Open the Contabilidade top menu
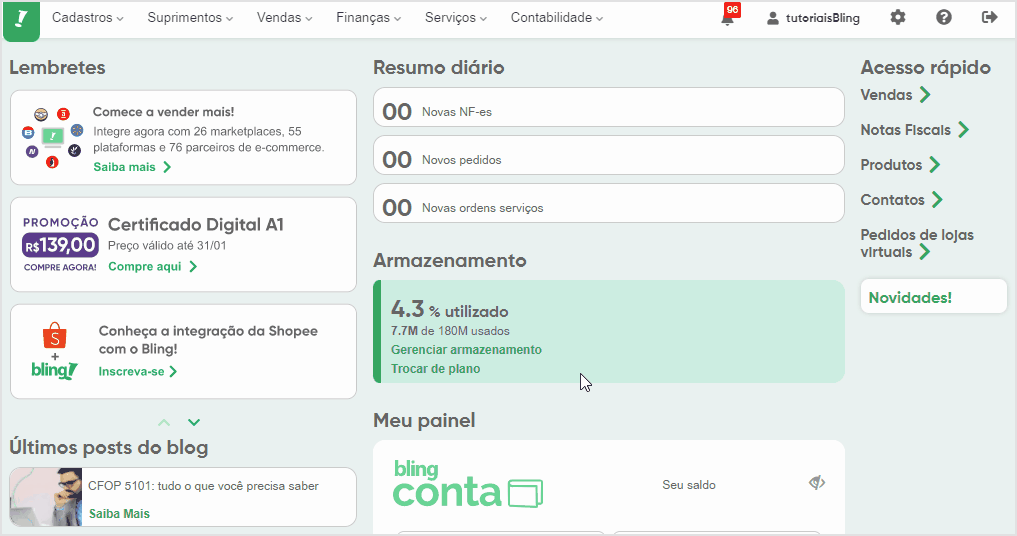The image size is (1017, 536). (x=556, y=18)
